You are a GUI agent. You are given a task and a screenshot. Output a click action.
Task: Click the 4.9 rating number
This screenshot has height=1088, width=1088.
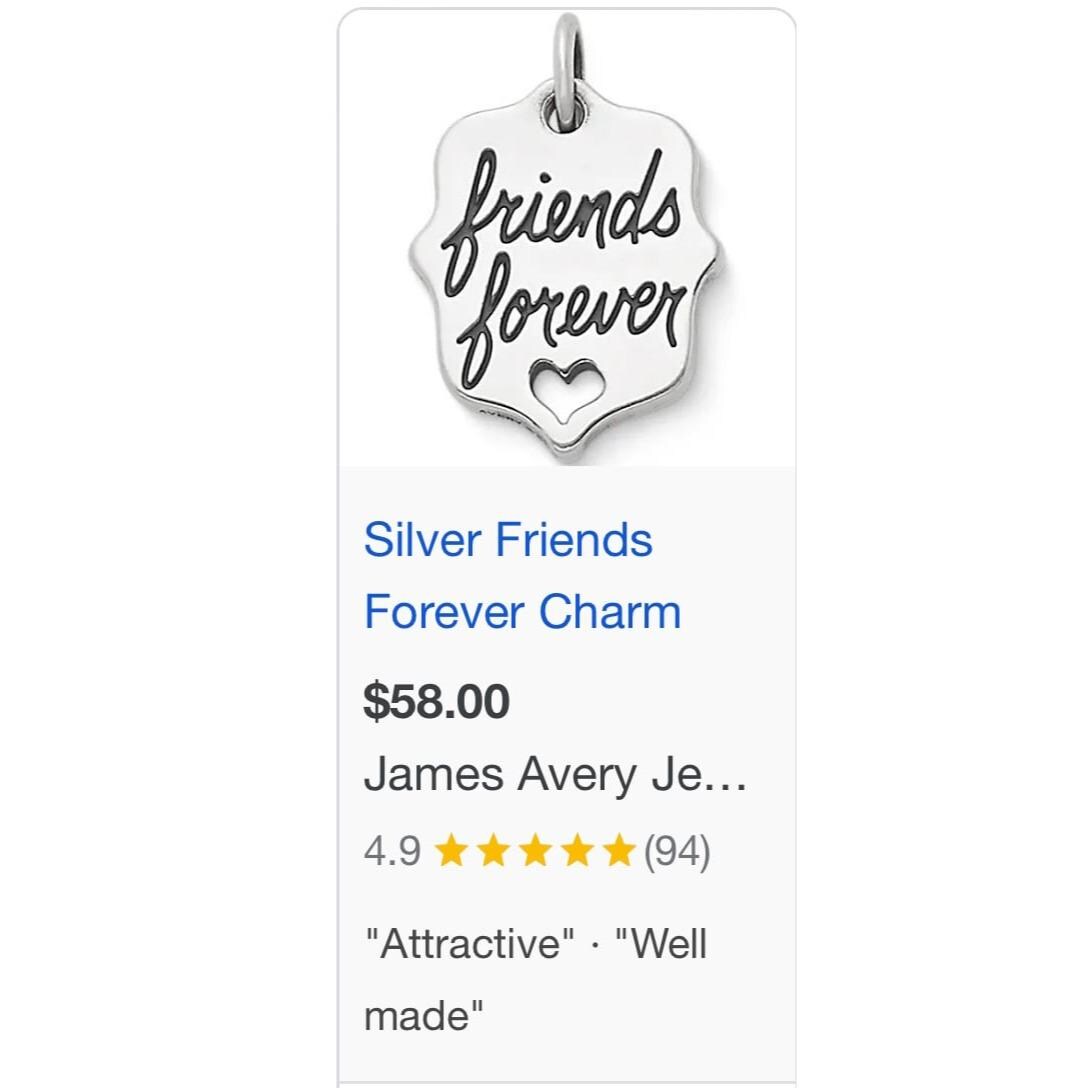tap(392, 852)
